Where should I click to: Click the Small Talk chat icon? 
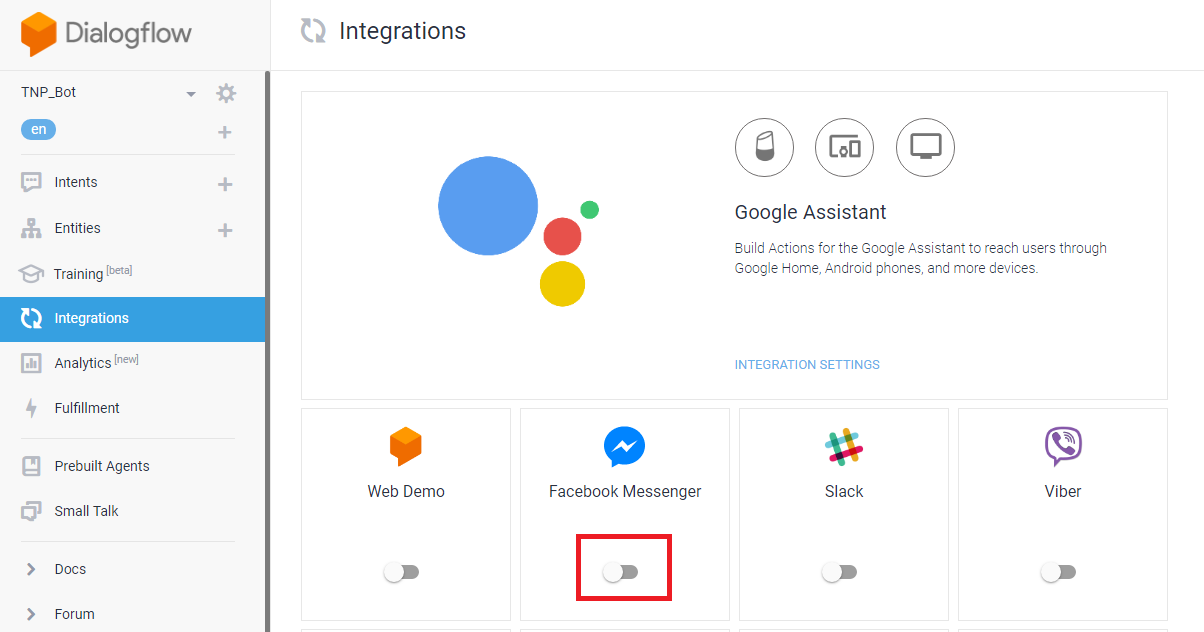pyautogui.click(x=31, y=511)
